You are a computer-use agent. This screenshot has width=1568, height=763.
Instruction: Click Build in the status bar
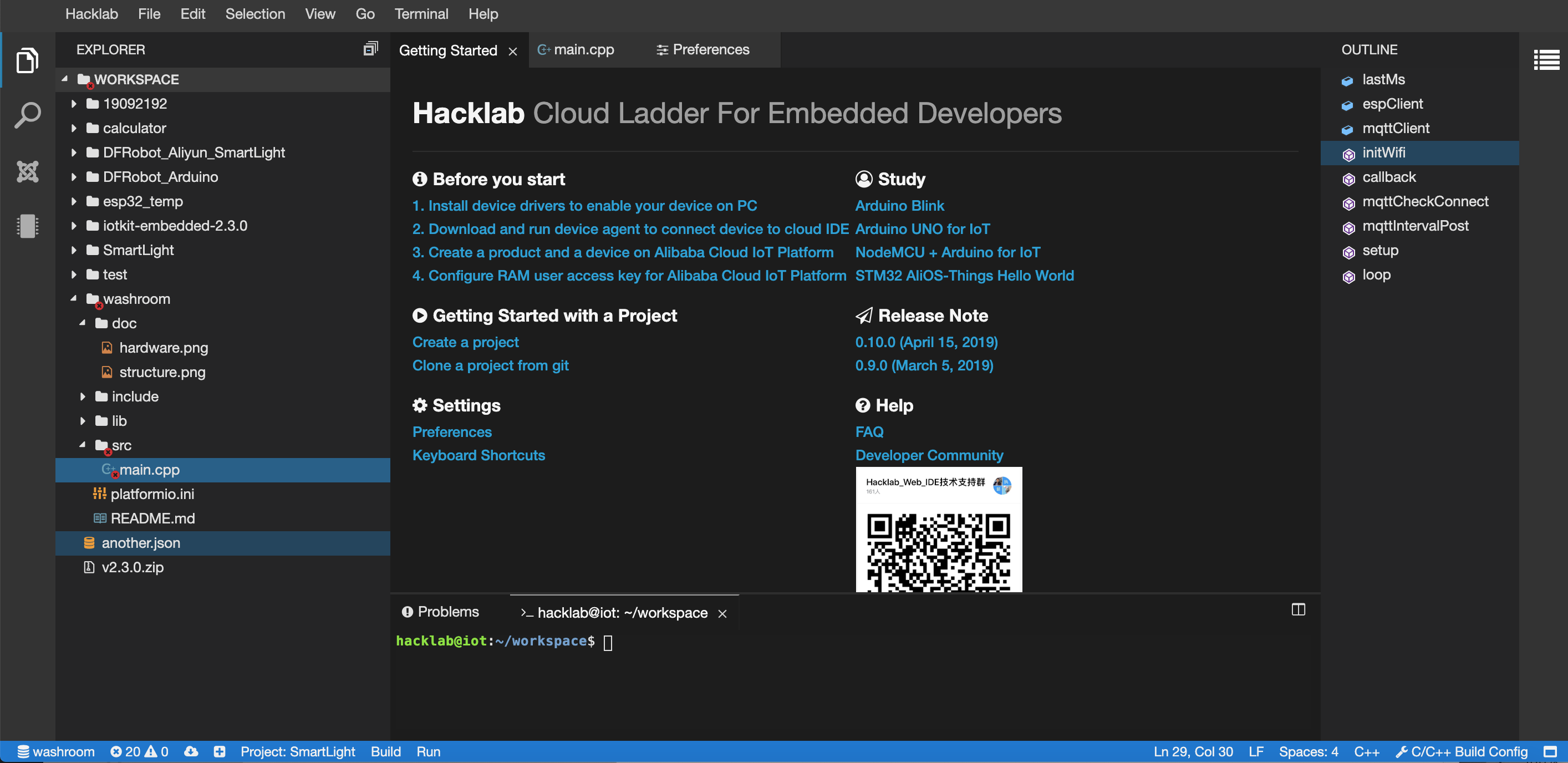point(386,751)
